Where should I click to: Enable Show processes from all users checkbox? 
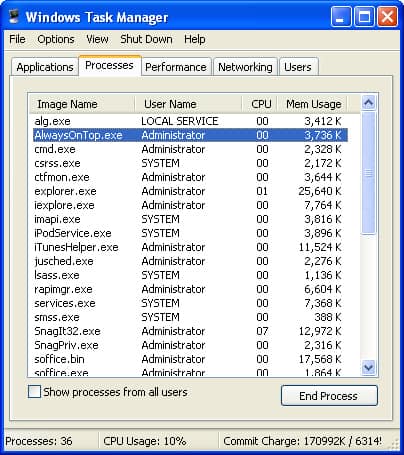coord(34,392)
